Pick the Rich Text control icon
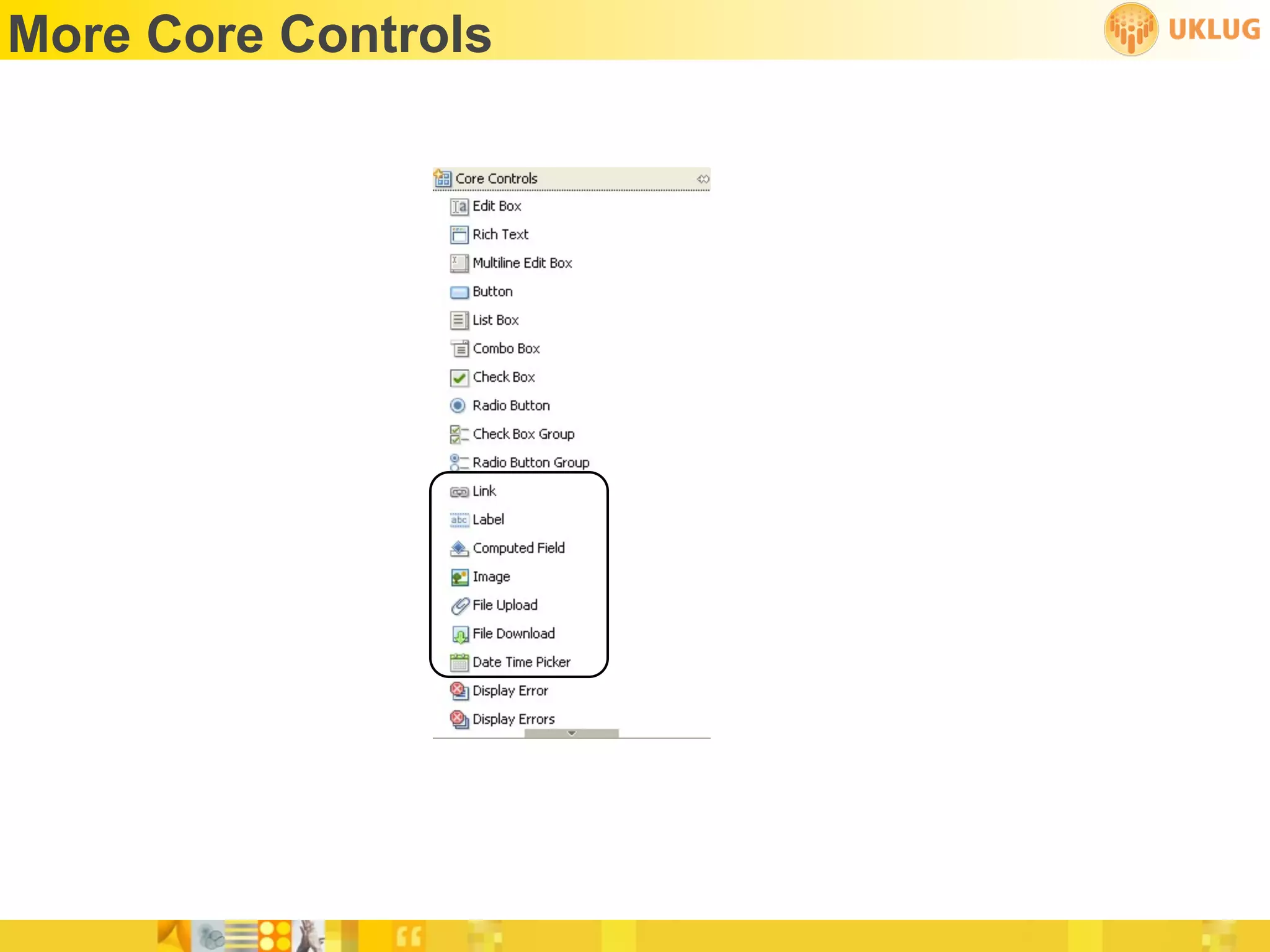This screenshot has height=952, width=1270. (459, 235)
